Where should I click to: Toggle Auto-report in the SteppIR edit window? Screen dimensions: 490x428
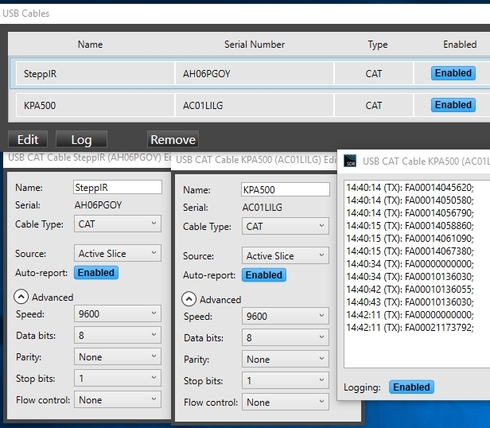96,273
